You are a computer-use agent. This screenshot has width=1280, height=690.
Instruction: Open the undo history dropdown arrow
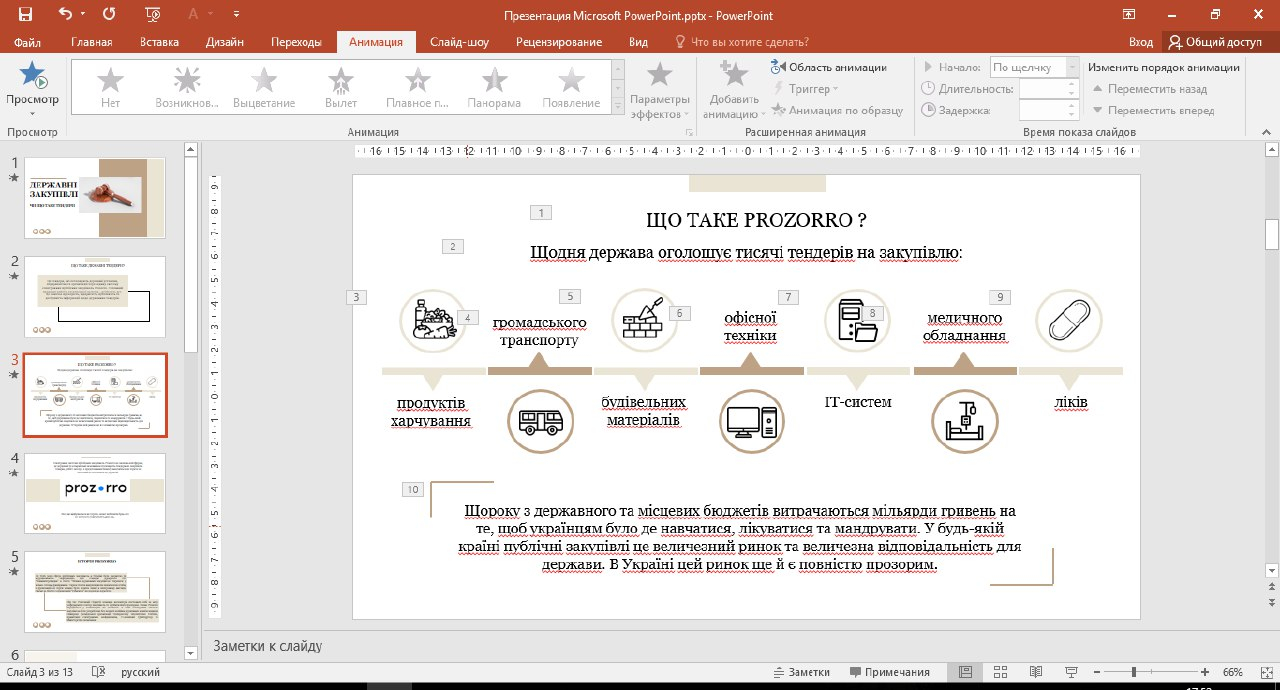click(83, 15)
